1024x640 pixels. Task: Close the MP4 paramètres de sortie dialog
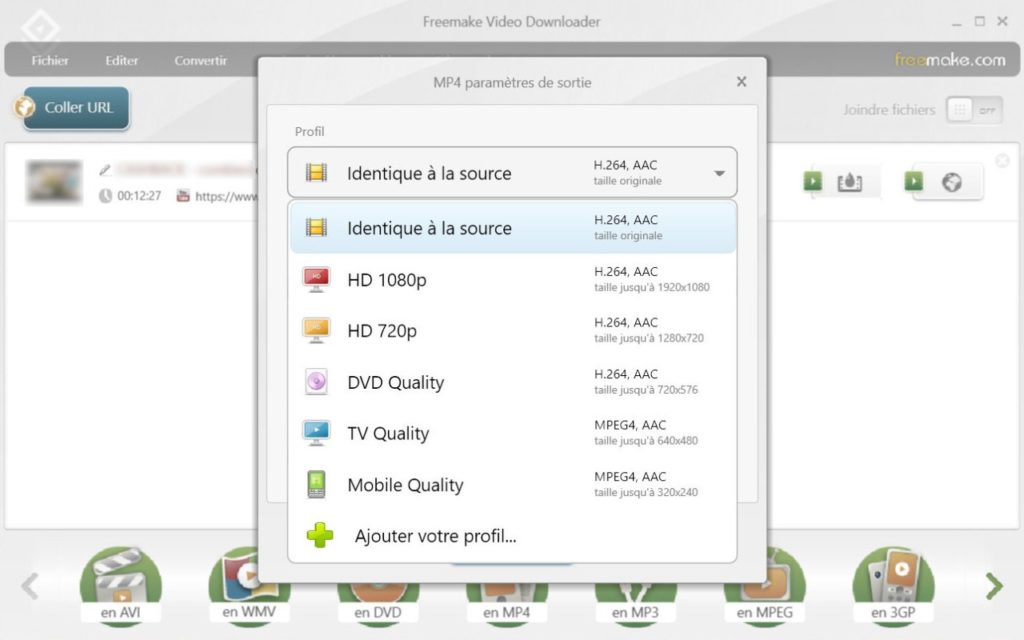tap(741, 82)
